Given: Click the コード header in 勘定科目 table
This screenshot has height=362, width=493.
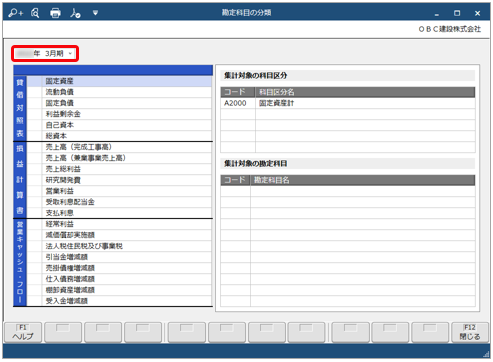Looking at the screenshot, I should [x=235, y=180].
